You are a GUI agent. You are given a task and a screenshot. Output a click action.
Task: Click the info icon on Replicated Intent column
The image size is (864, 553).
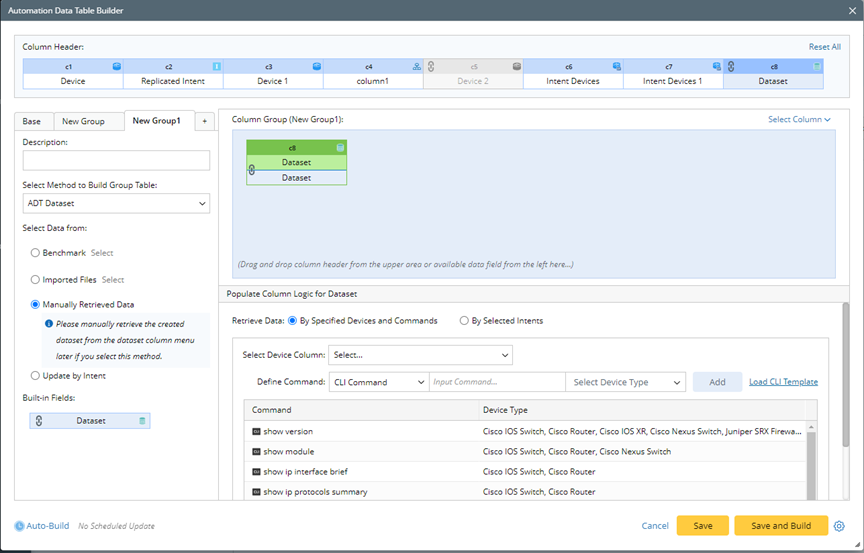(216, 66)
